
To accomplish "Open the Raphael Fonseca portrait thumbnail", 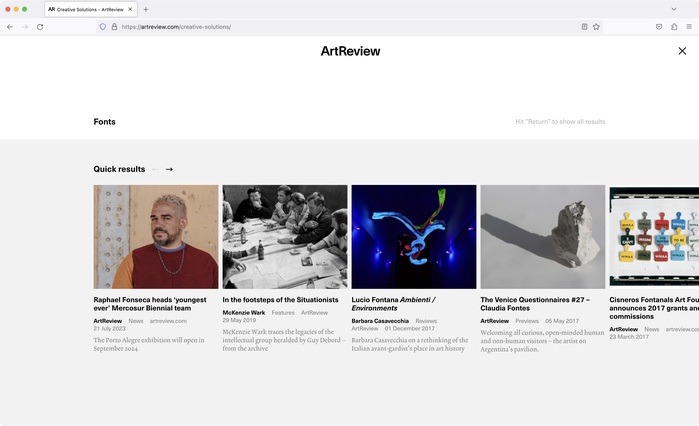I will click(x=156, y=237).
